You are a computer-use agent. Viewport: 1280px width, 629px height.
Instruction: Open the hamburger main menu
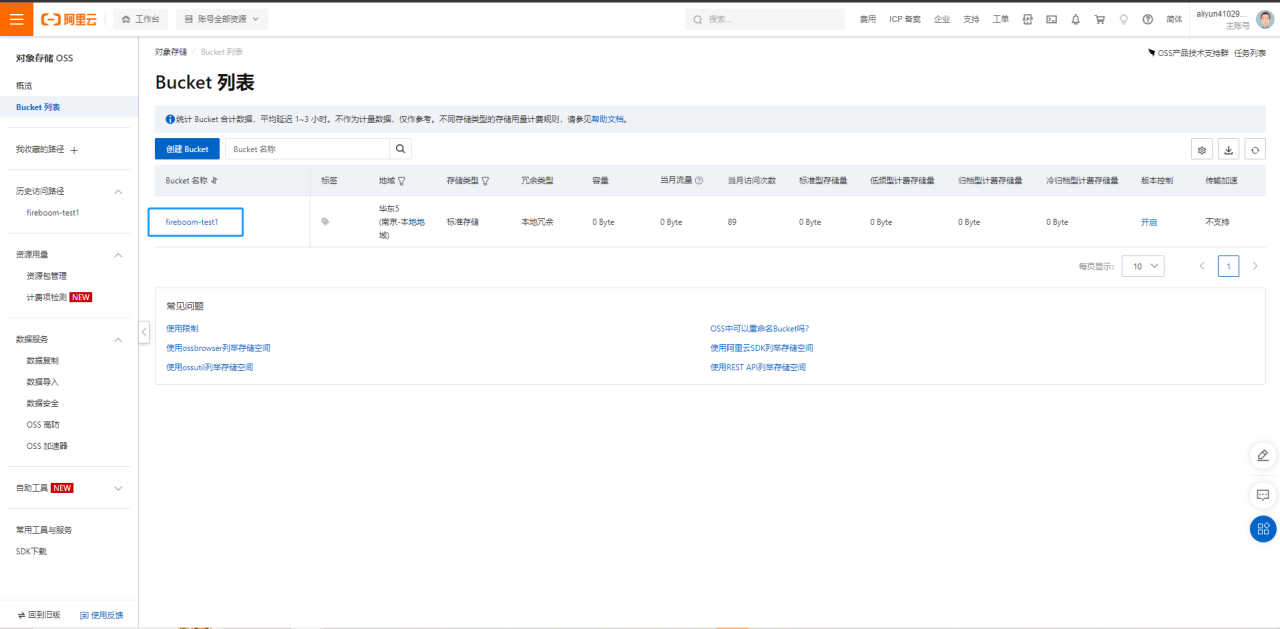click(17, 19)
